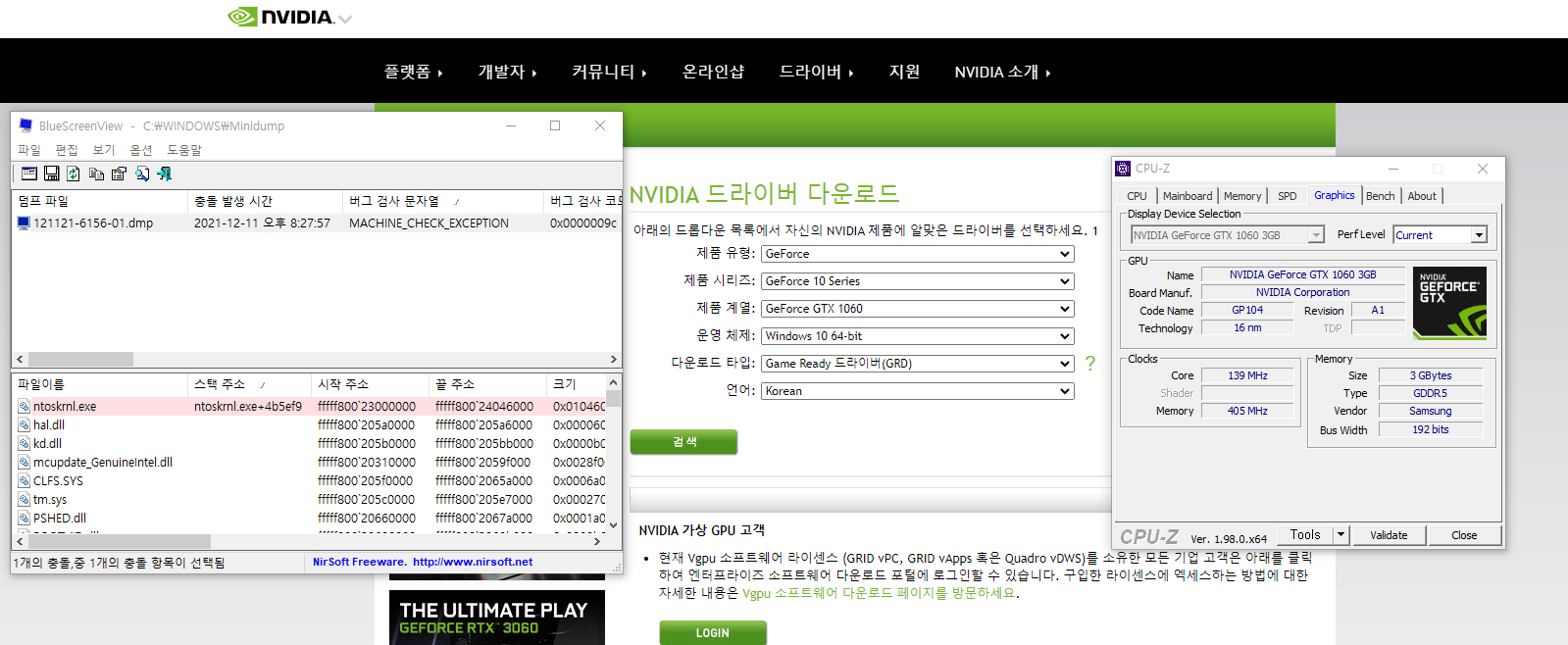The width and height of the screenshot is (1568, 645).
Task: Click the Tools button in CPU-Z
Action: (1305, 535)
